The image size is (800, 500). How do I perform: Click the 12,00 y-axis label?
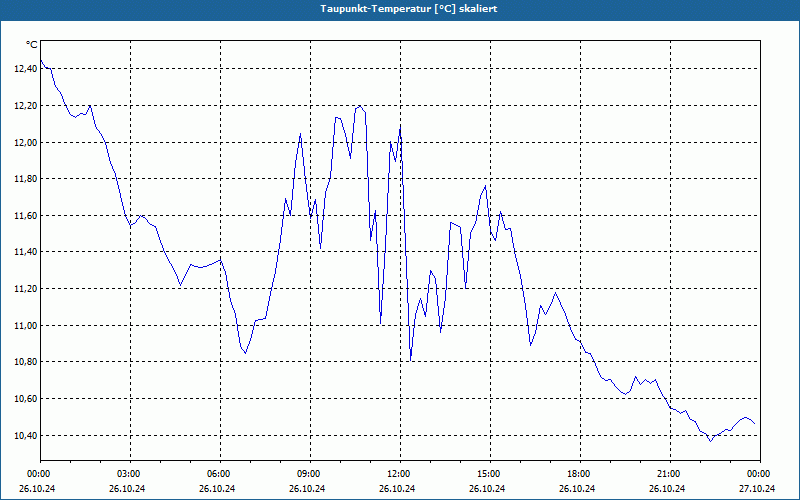point(26,142)
